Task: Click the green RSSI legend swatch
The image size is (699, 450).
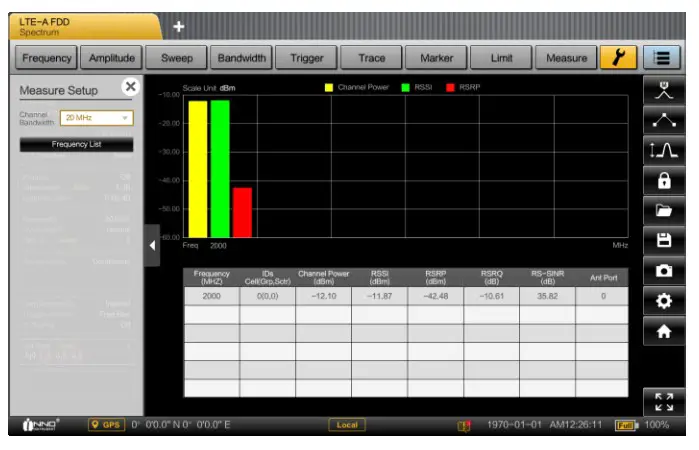Action: (x=405, y=87)
